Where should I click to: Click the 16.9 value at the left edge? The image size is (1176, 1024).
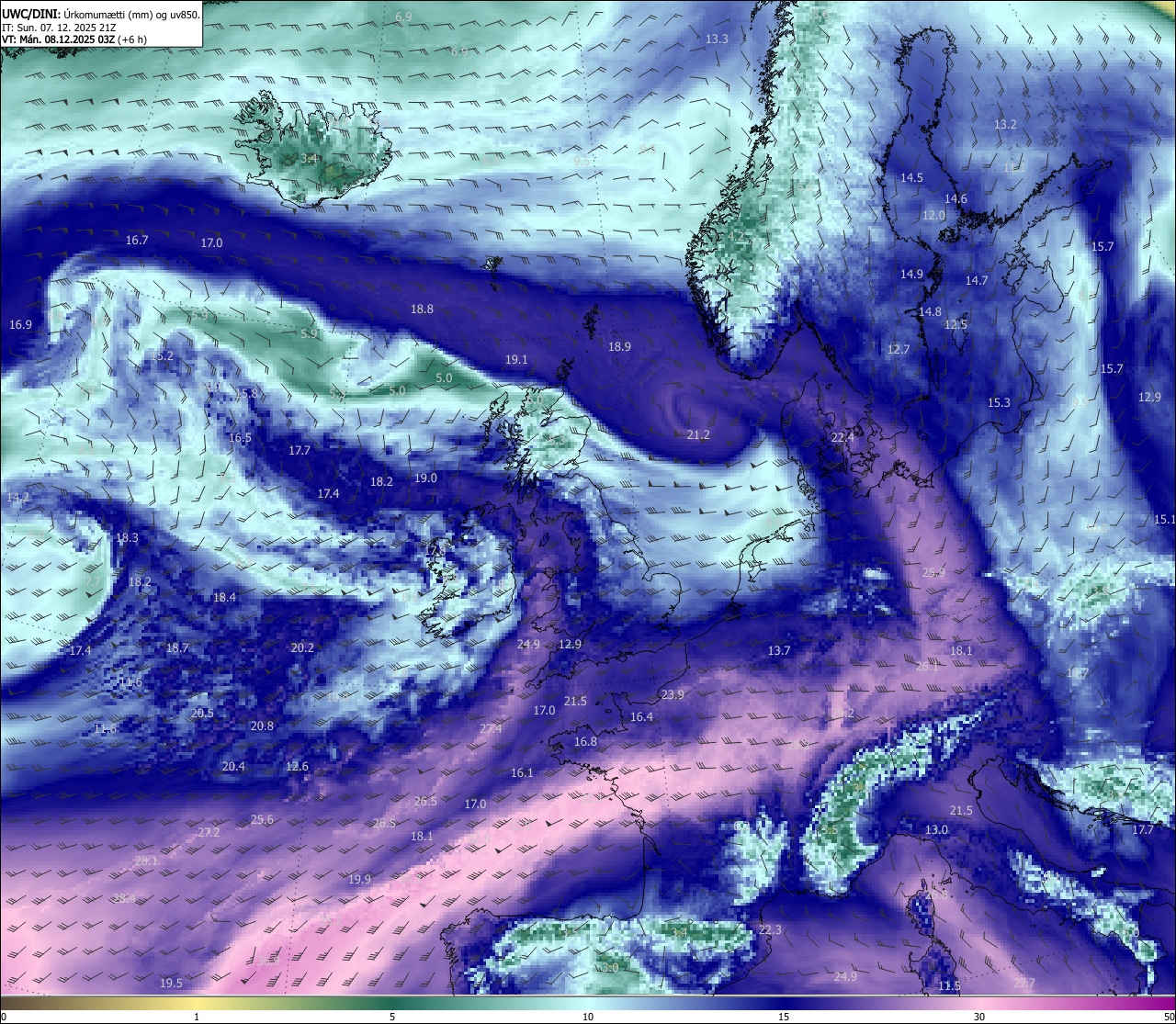coord(20,324)
